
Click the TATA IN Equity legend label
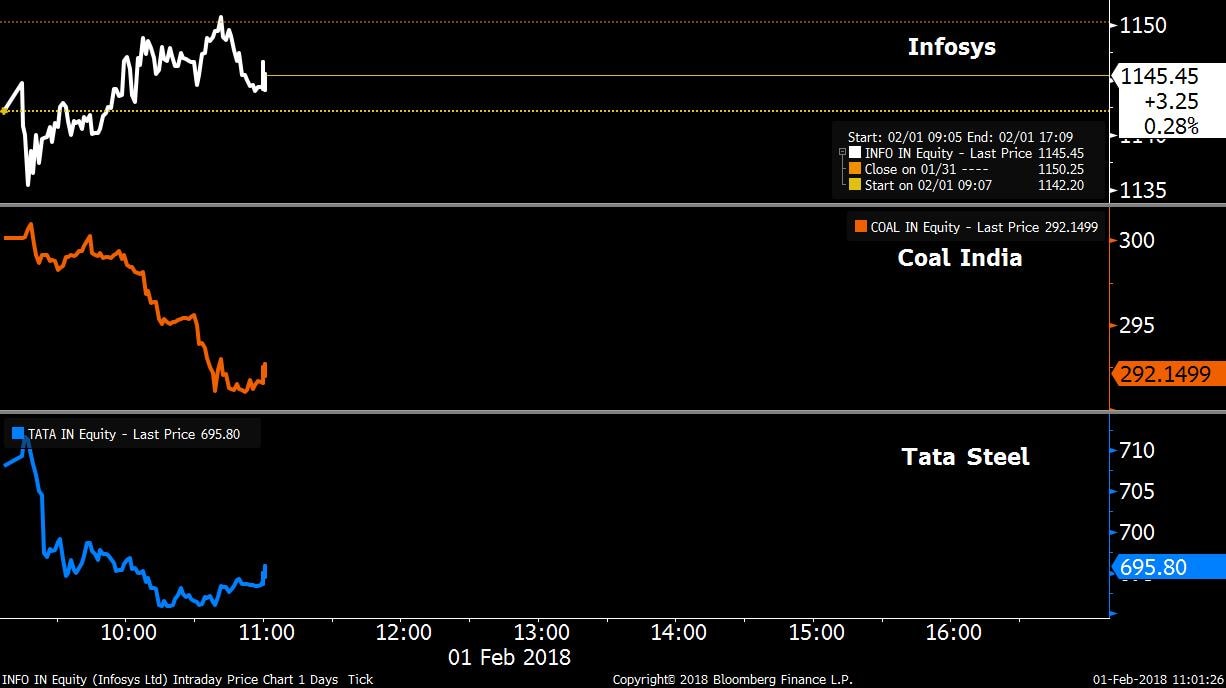(134, 434)
